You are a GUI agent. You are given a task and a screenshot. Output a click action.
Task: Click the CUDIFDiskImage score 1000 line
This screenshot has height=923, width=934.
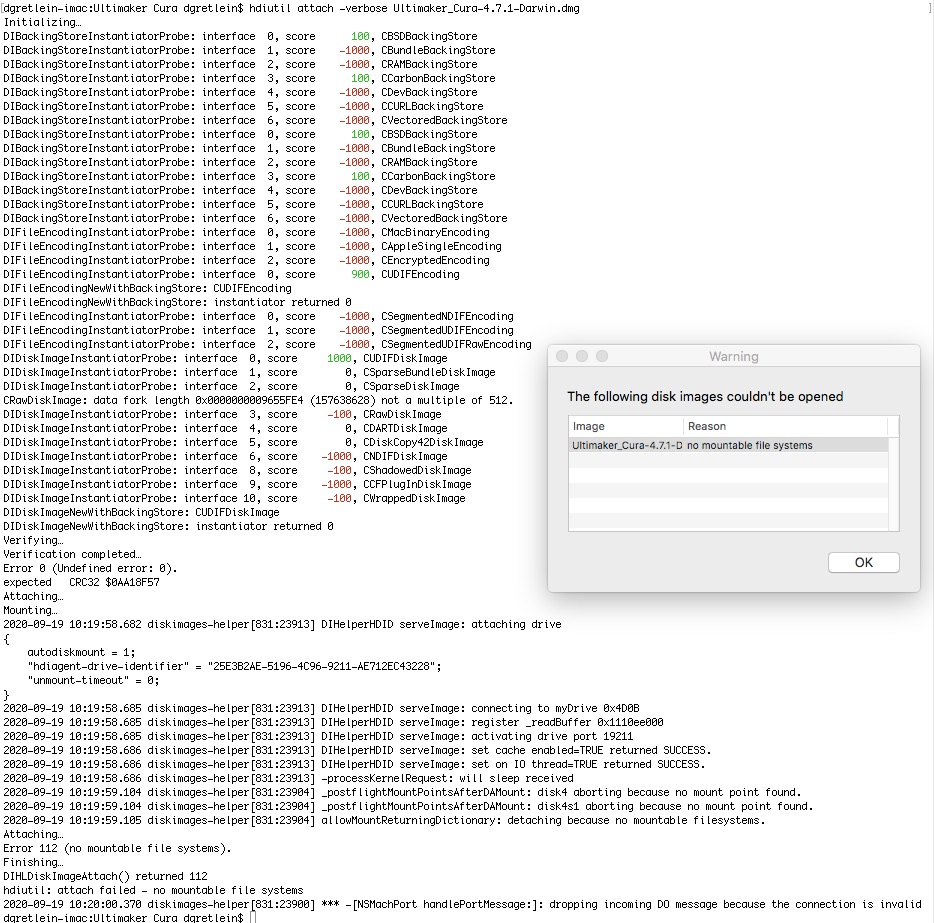click(x=225, y=358)
